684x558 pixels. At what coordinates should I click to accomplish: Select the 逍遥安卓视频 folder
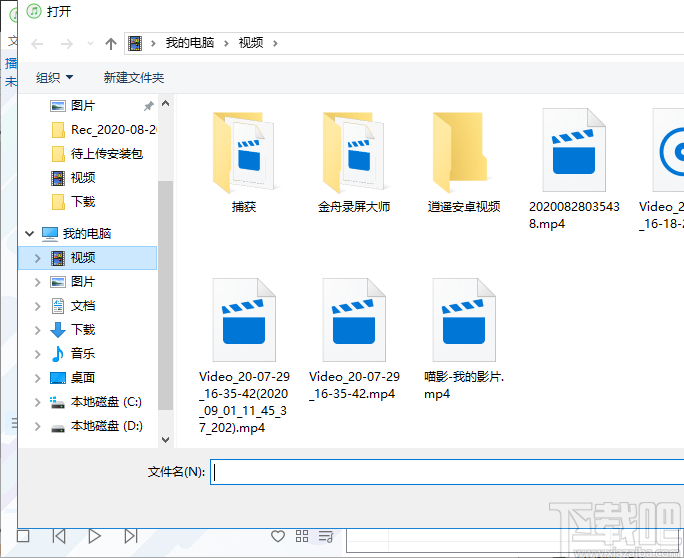[464, 161]
